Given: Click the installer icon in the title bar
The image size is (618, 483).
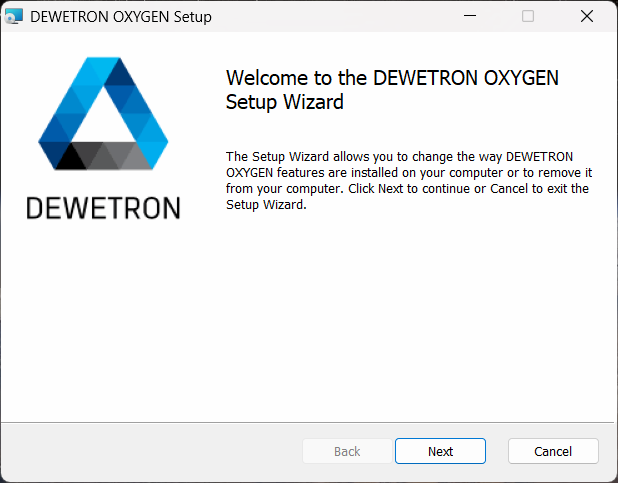Looking at the screenshot, I should pos(13,16).
